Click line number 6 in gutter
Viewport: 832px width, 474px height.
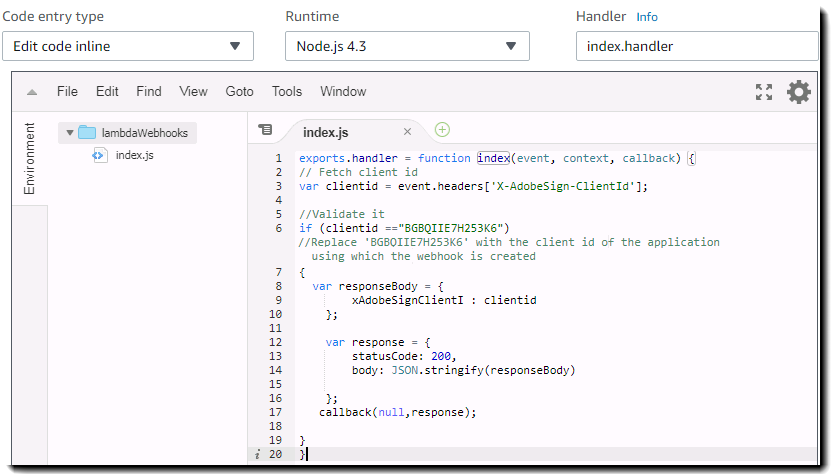point(279,228)
